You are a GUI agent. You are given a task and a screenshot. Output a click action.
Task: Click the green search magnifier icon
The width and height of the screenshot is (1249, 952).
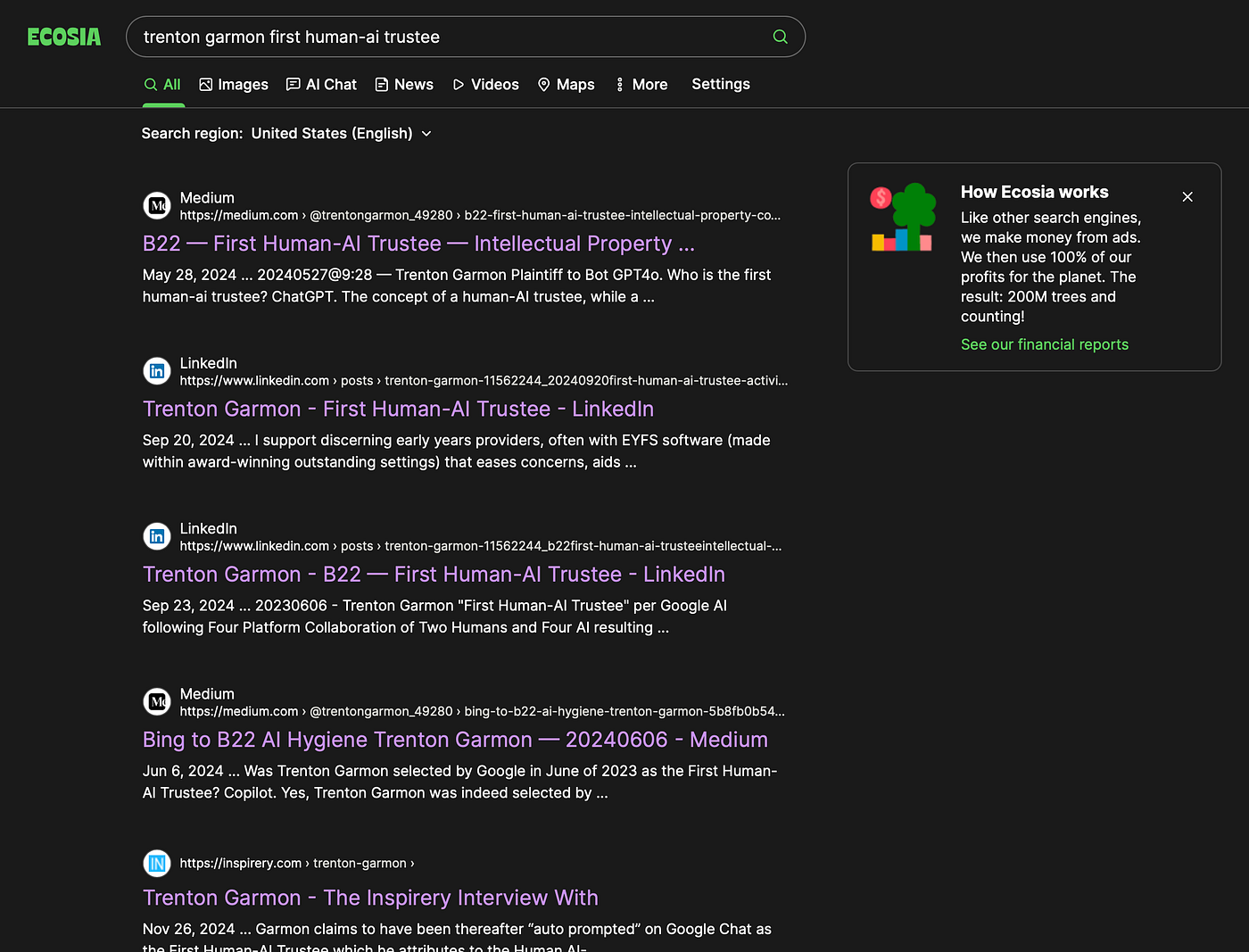coord(780,37)
